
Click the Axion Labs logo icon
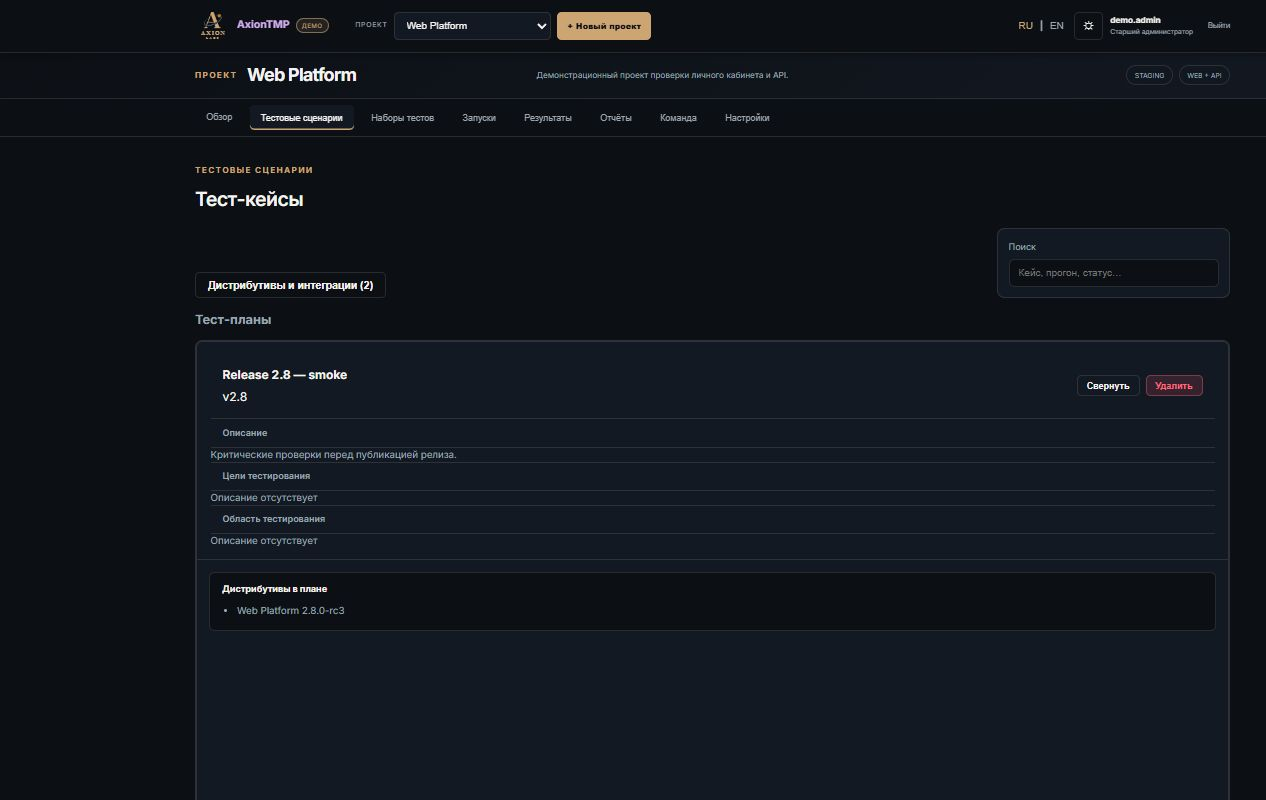[x=212, y=25]
